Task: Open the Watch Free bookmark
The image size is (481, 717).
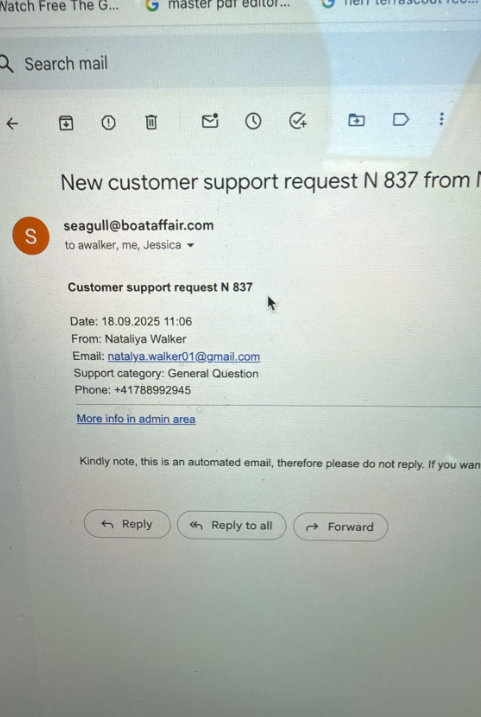Action: [59, 5]
